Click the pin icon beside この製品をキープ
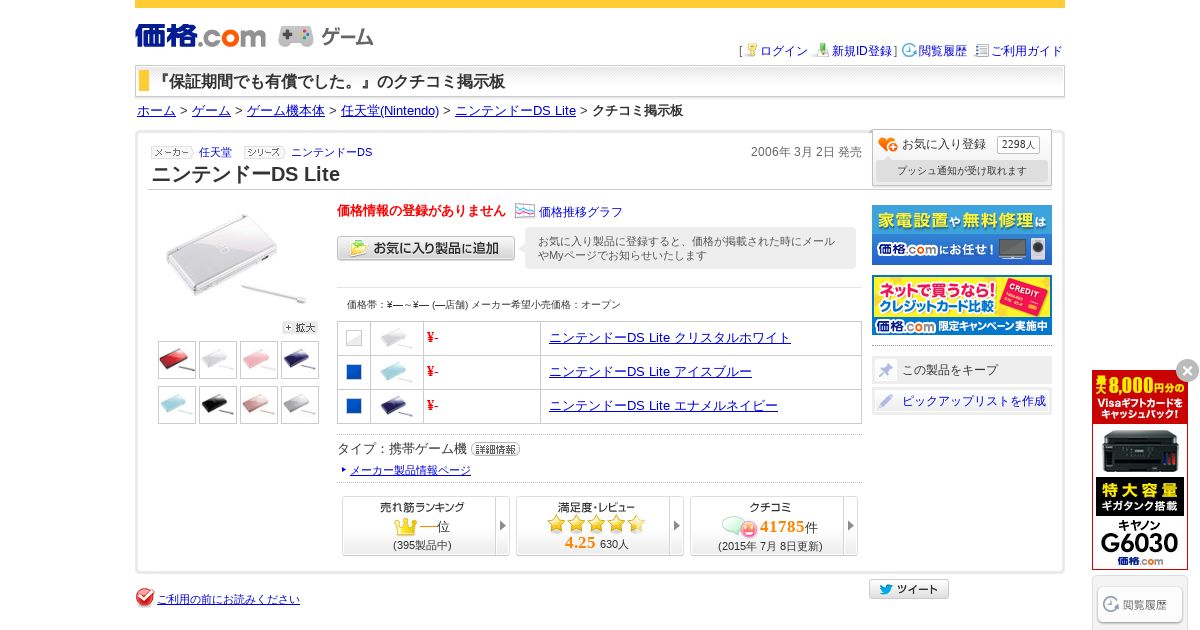The image size is (1200, 630). (x=886, y=370)
